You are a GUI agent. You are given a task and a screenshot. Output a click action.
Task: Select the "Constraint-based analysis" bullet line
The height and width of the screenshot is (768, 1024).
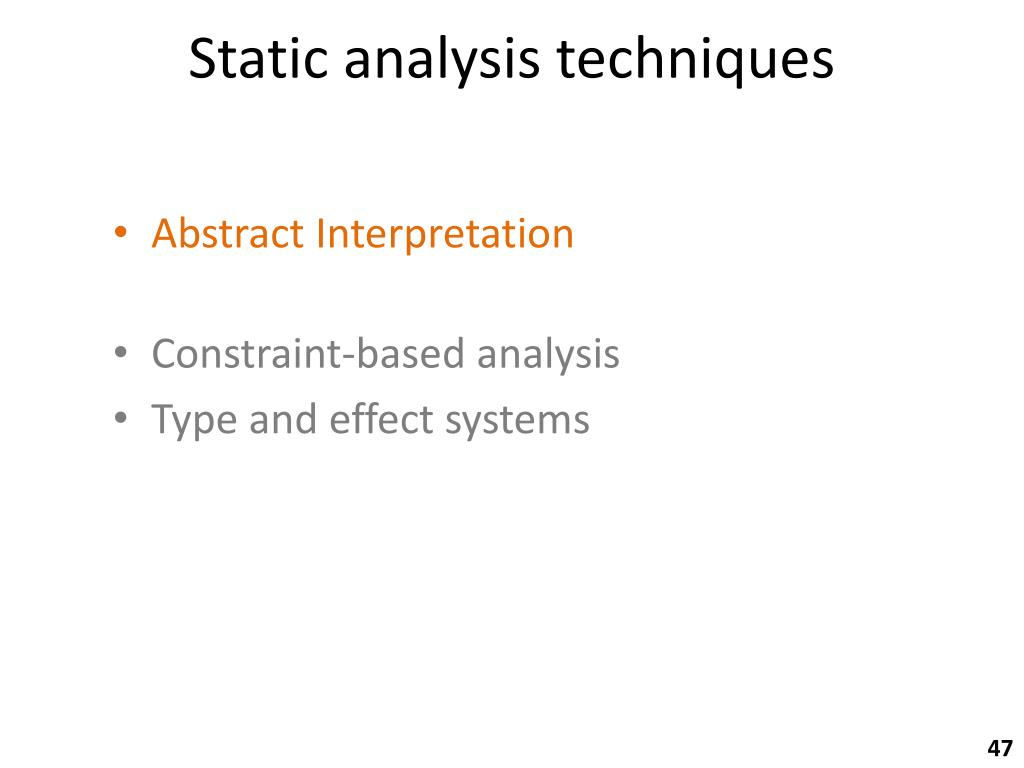pyautogui.click(x=385, y=355)
